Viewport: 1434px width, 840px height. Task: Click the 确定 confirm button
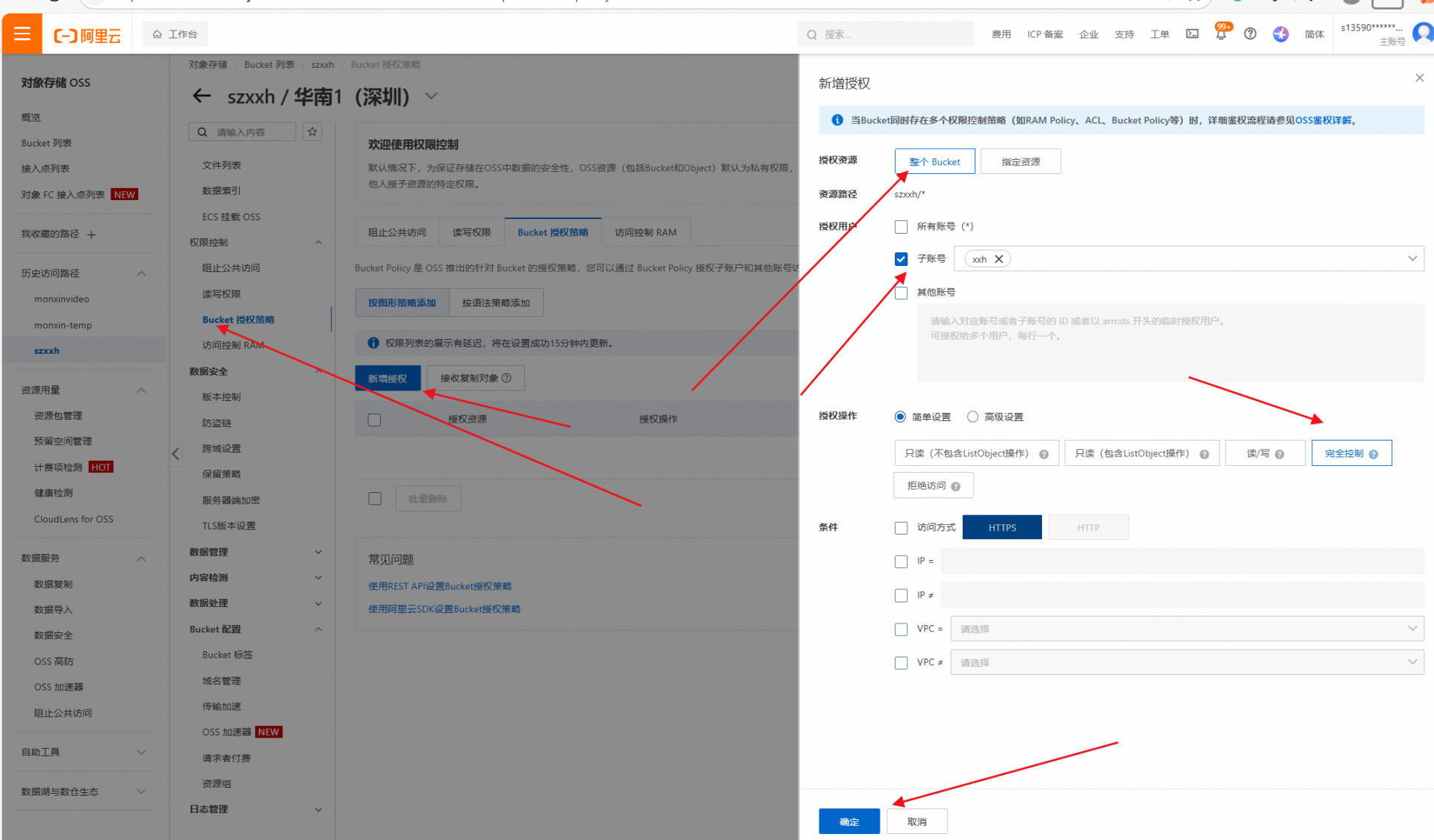[x=849, y=821]
